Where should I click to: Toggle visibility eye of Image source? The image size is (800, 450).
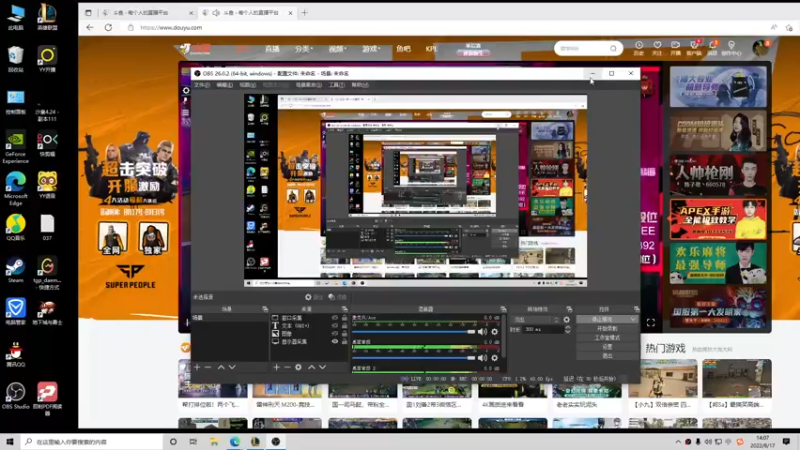tap(335, 334)
